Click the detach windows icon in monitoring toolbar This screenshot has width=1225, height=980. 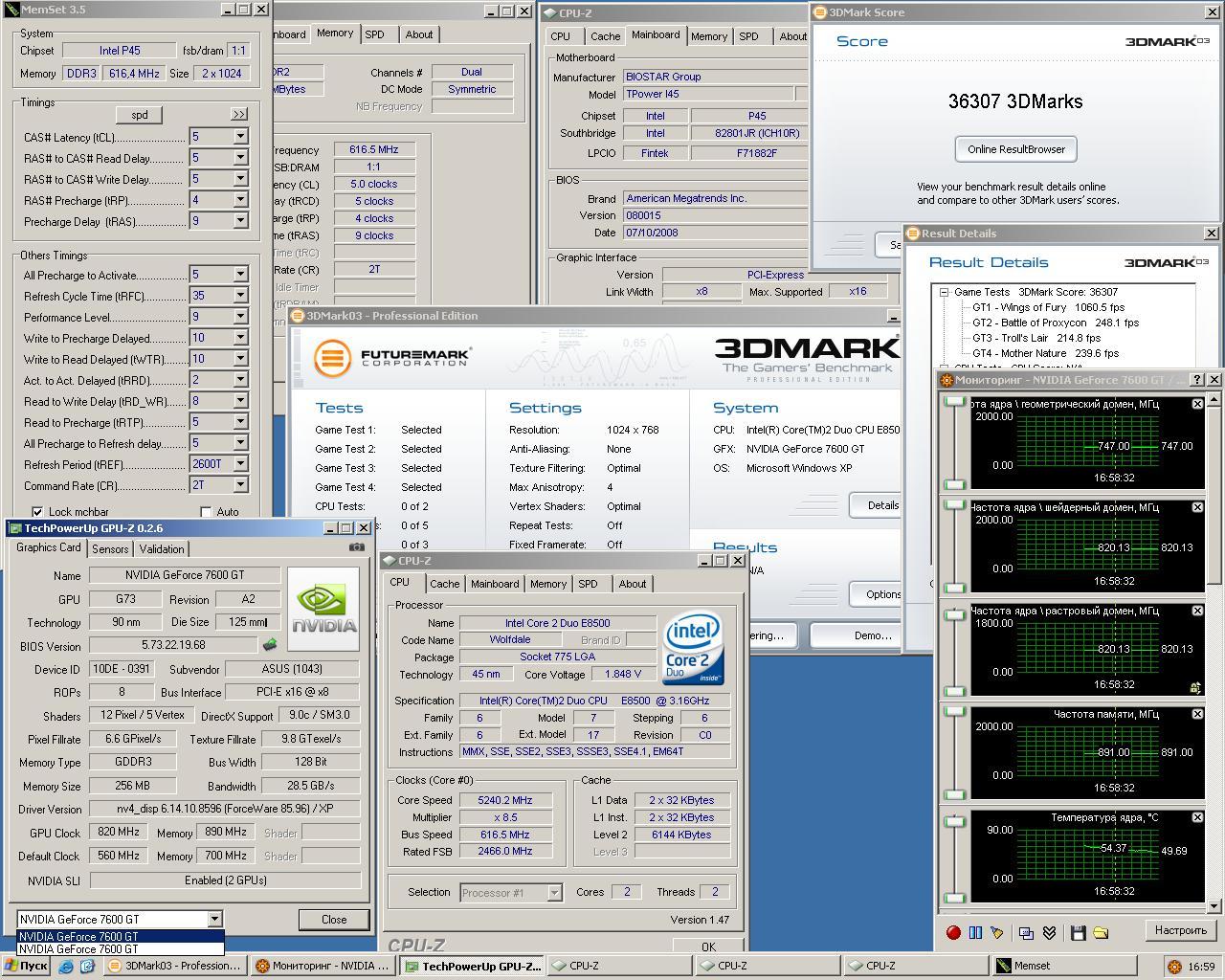pyautogui.click(x=1026, y=932)
